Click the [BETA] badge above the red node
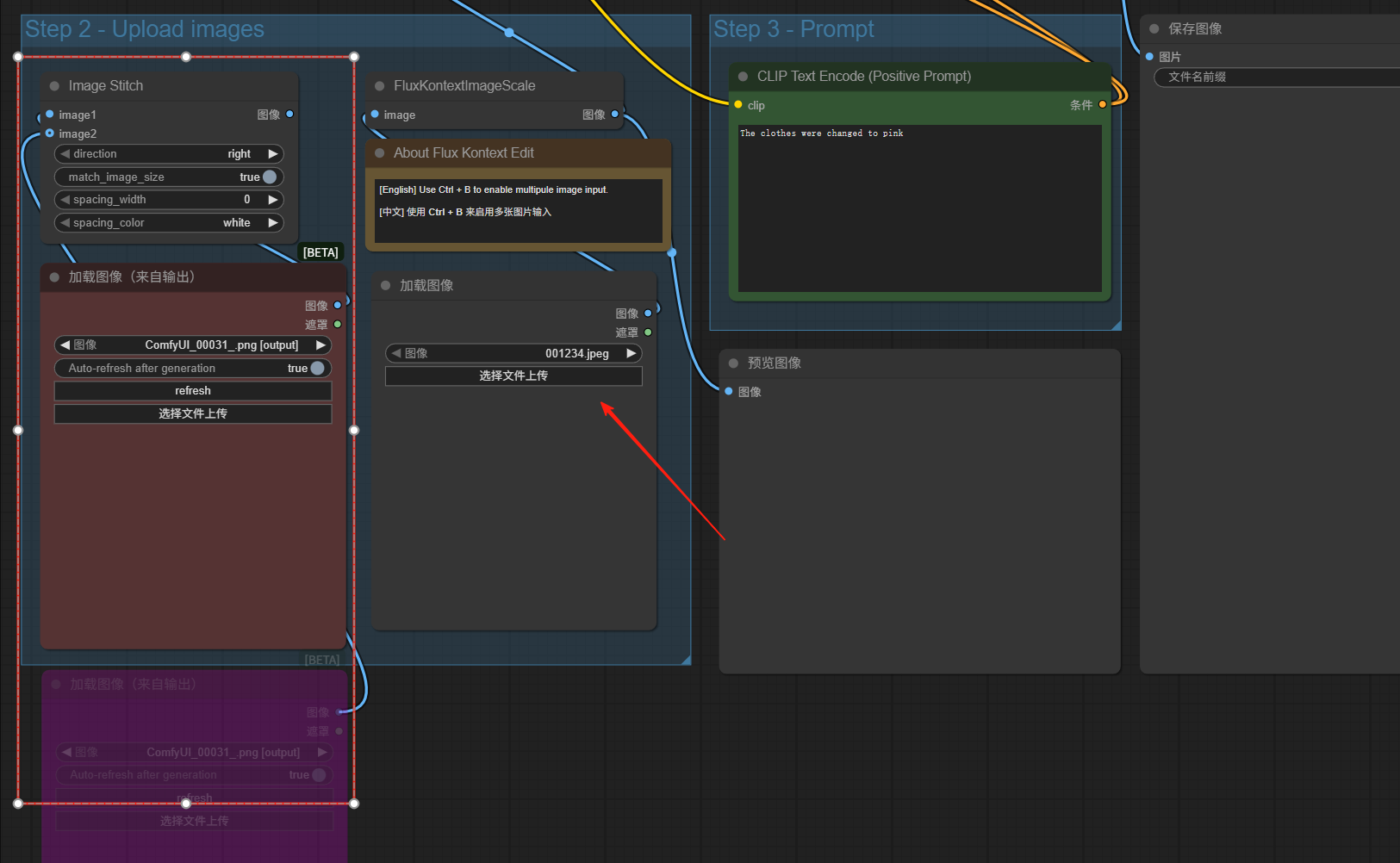The width and height of the screenshot is (1400, 863). [320, 252]
